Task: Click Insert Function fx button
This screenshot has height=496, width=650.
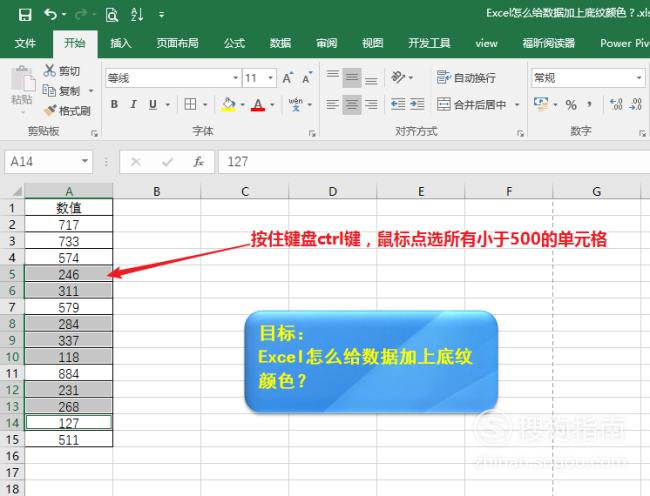Action: pos(199,162)
